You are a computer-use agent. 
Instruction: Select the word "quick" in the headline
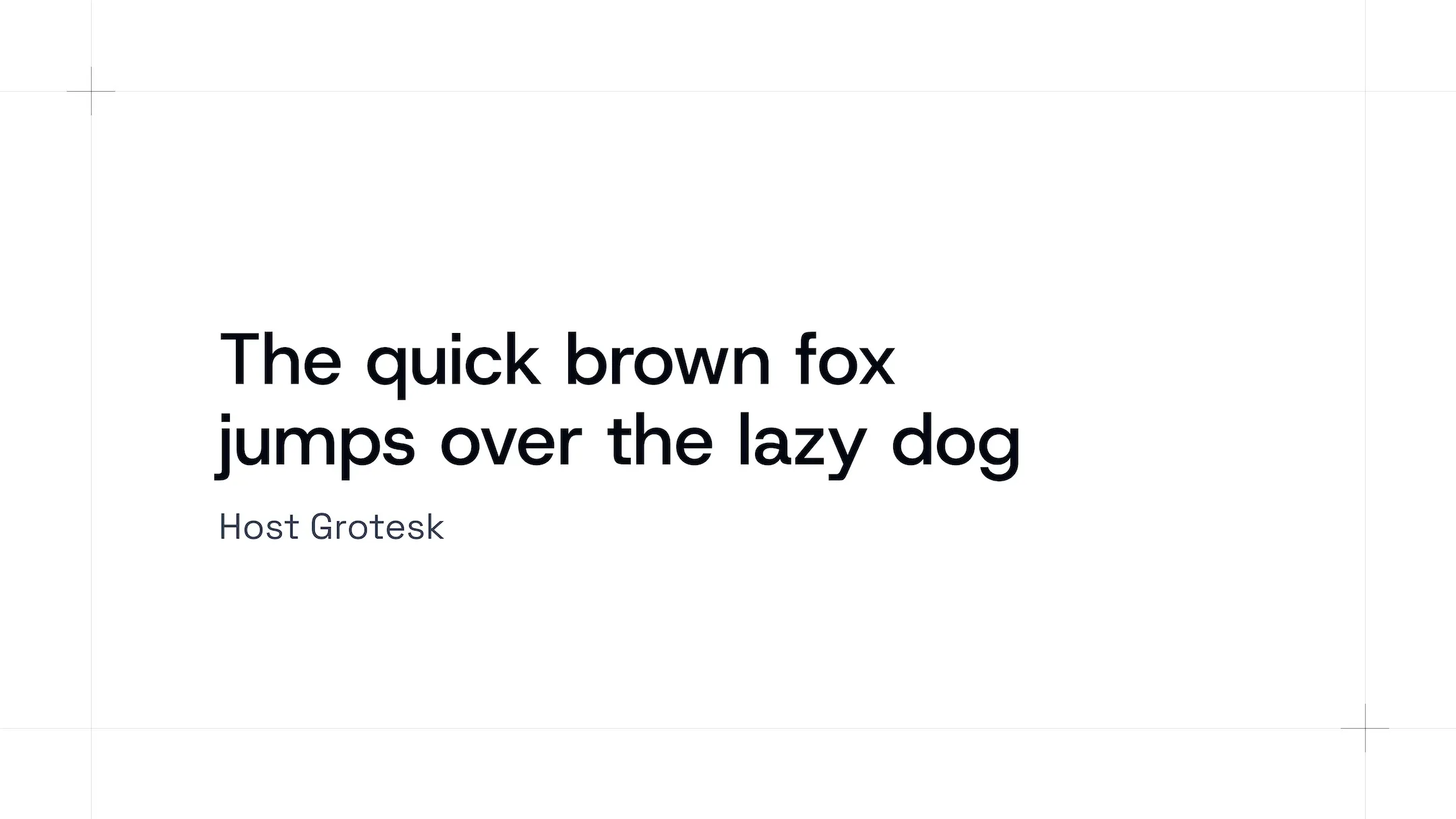coord(453,362)
